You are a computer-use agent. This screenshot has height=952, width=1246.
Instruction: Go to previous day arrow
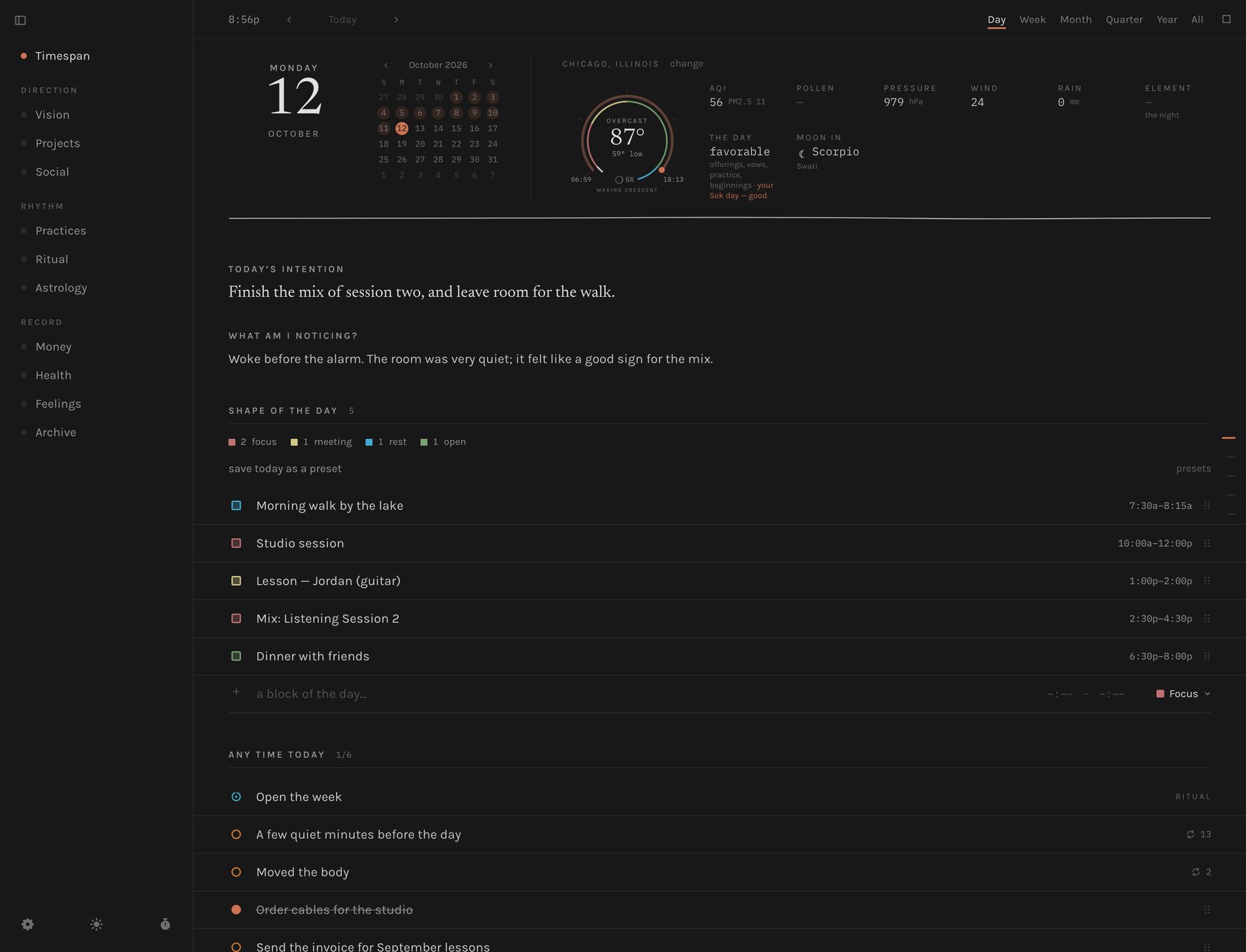[289, 19]
